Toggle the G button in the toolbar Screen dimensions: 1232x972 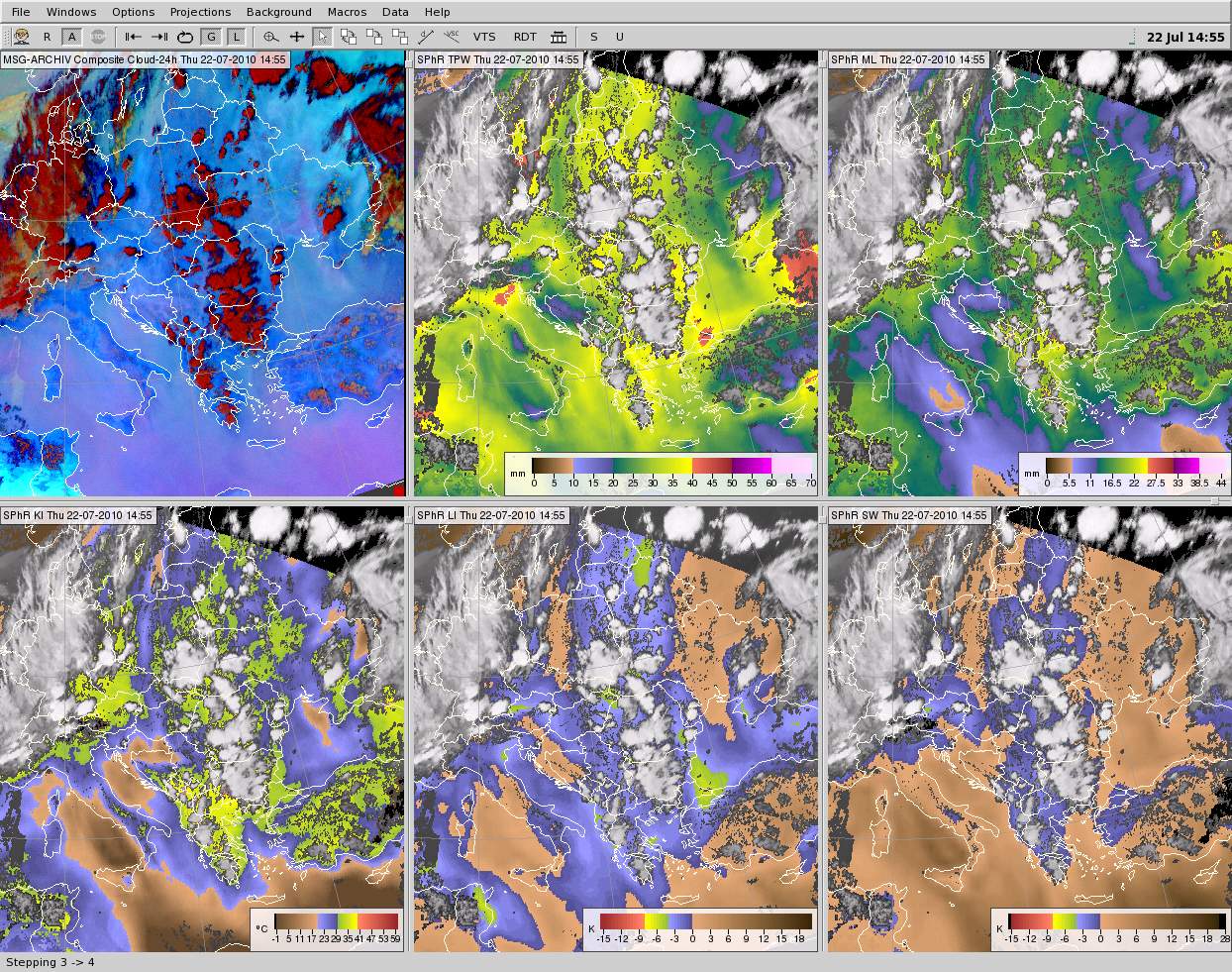tap(211, 37)
